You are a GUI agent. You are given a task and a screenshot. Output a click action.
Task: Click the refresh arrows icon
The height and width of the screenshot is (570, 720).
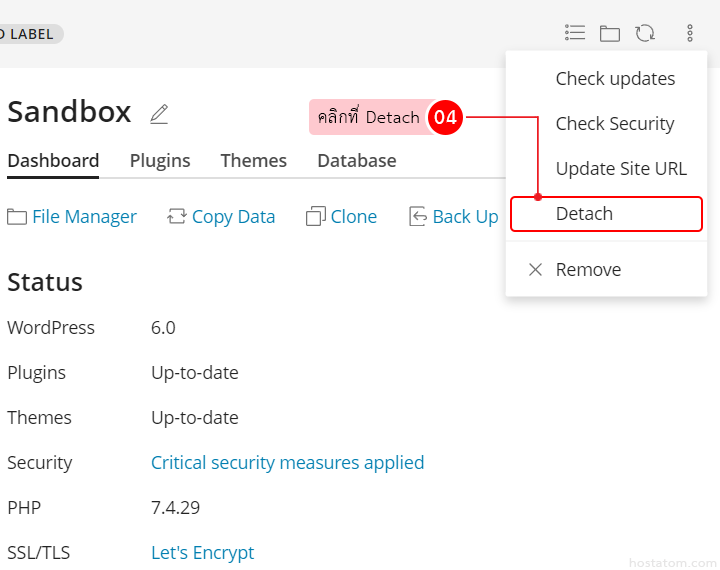pyautogui.click(x=645, y=33)
